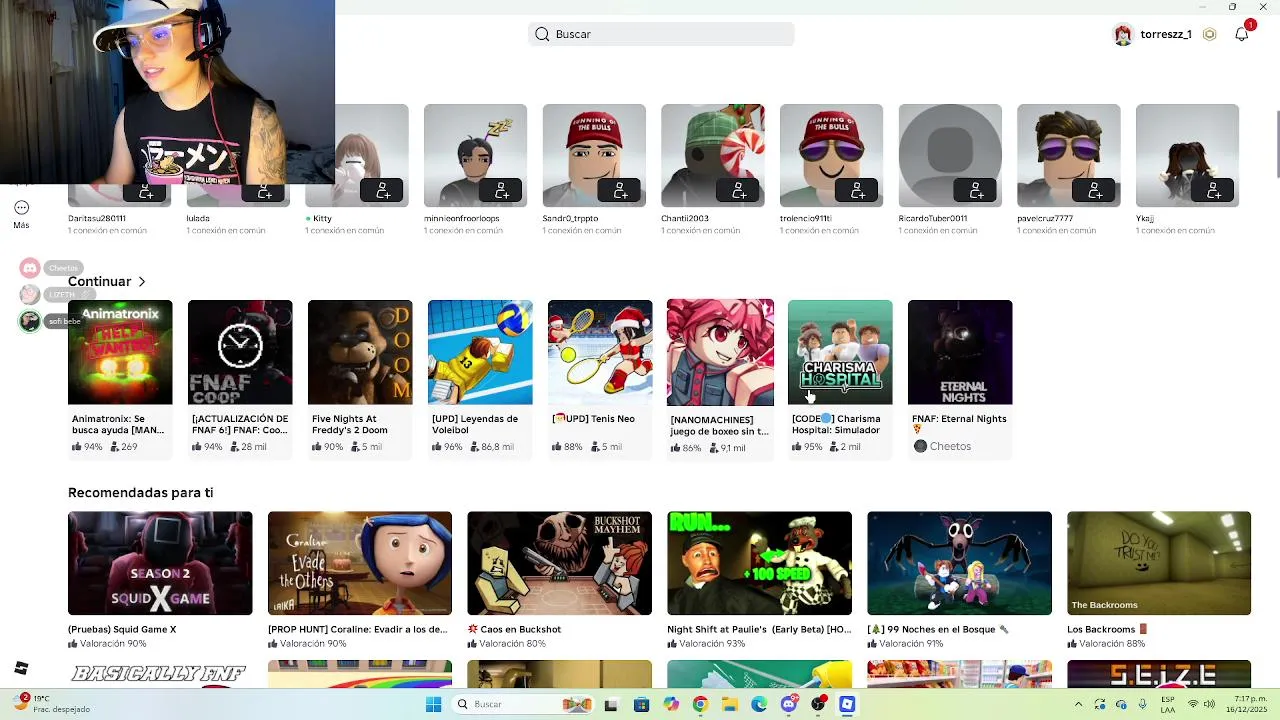The width and height of the screenshot is (1280, 720).
Task: Add Chantii2003 with the plus-person icon
Action: point(739,191)
